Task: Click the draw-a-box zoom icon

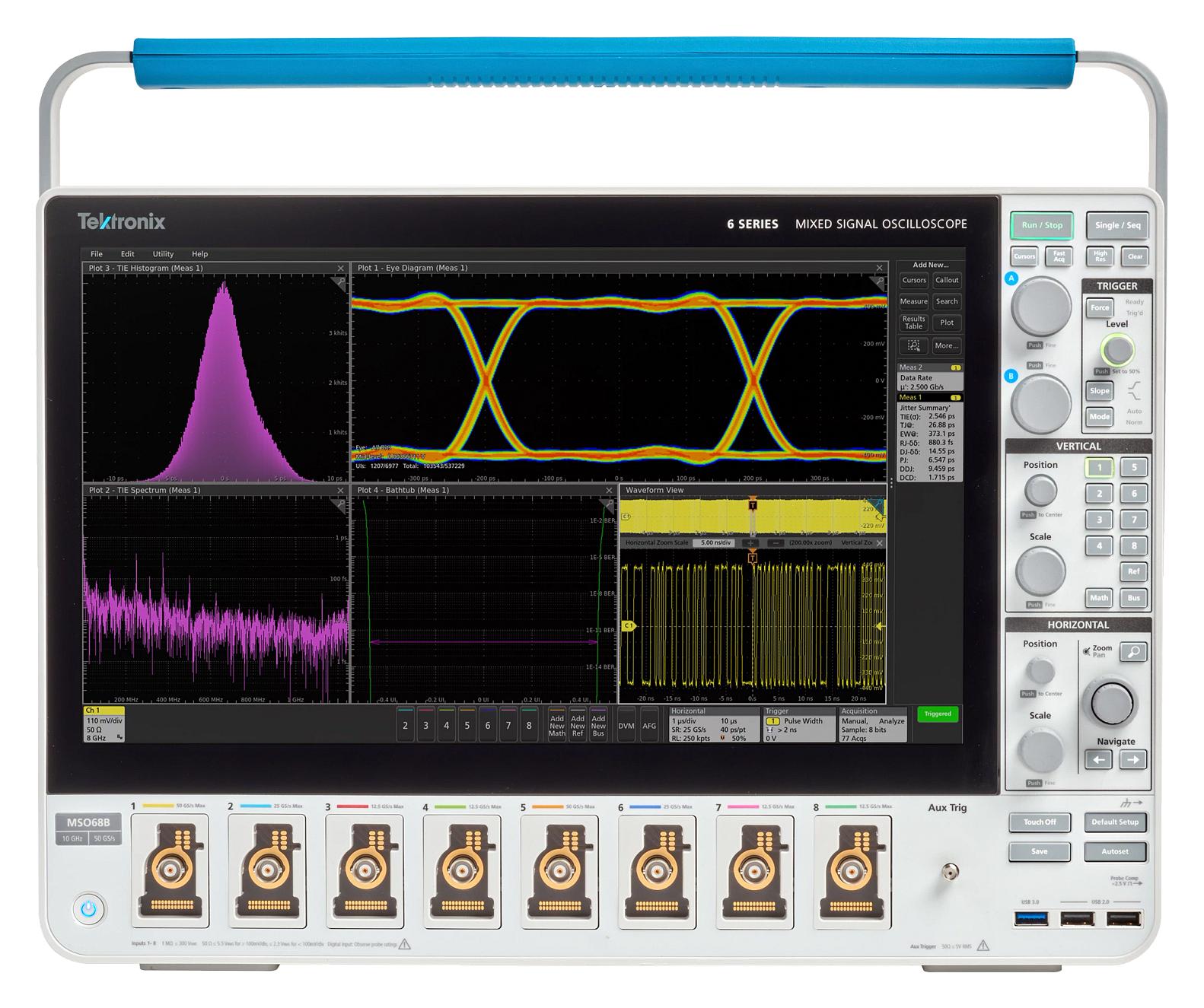Action: (914, 345)
